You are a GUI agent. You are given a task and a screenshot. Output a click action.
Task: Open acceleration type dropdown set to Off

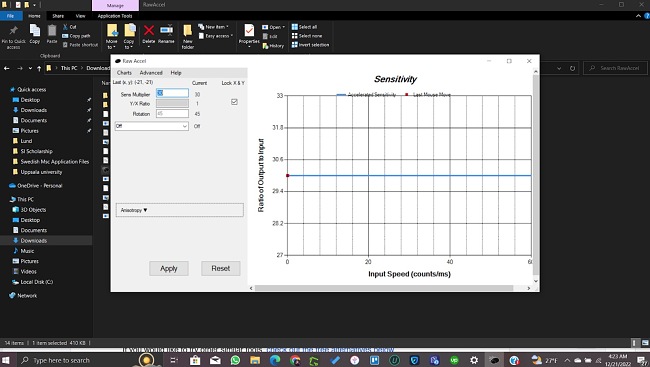152,126
